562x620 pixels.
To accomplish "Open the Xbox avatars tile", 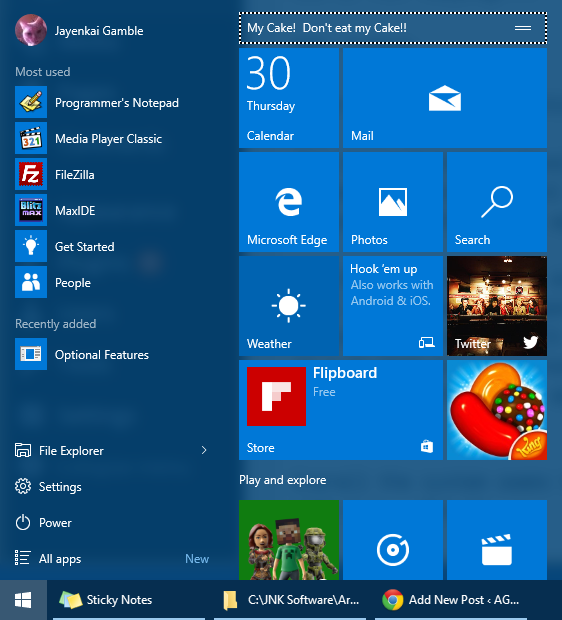I will coord(289,540).
